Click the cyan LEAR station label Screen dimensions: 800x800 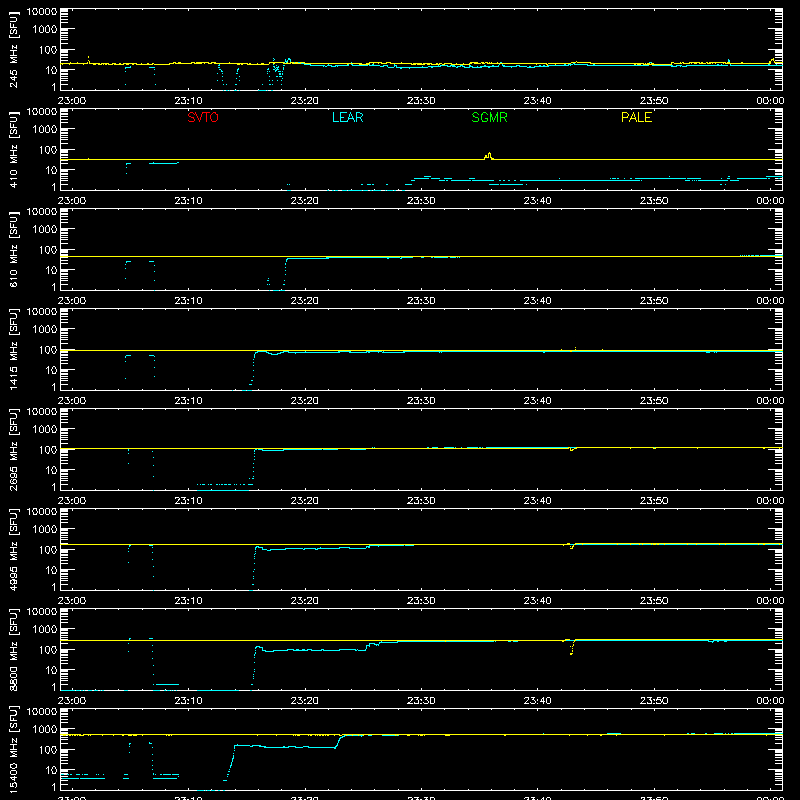click(347, 117)
